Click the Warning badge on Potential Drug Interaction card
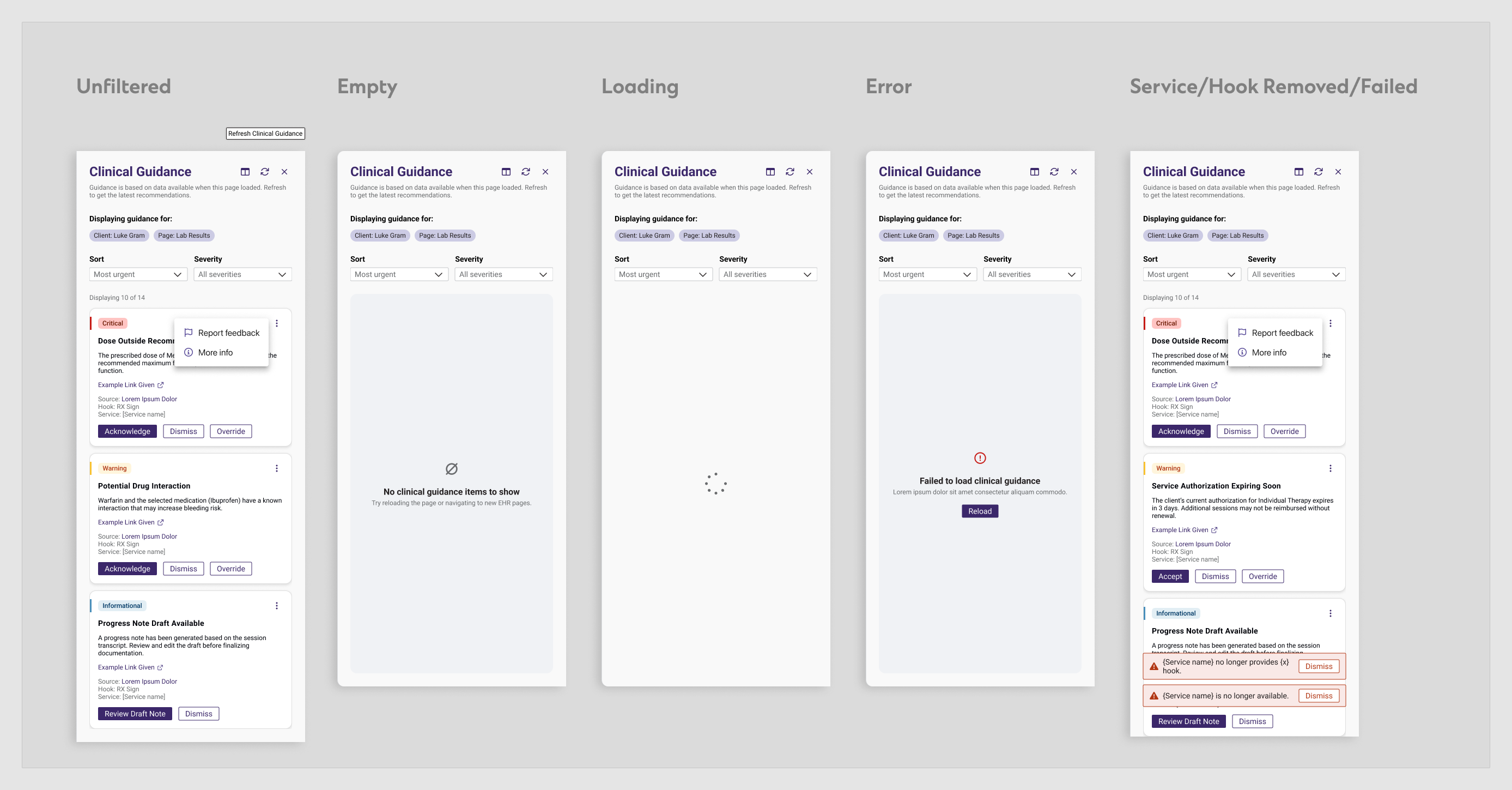 click(114, 468)
